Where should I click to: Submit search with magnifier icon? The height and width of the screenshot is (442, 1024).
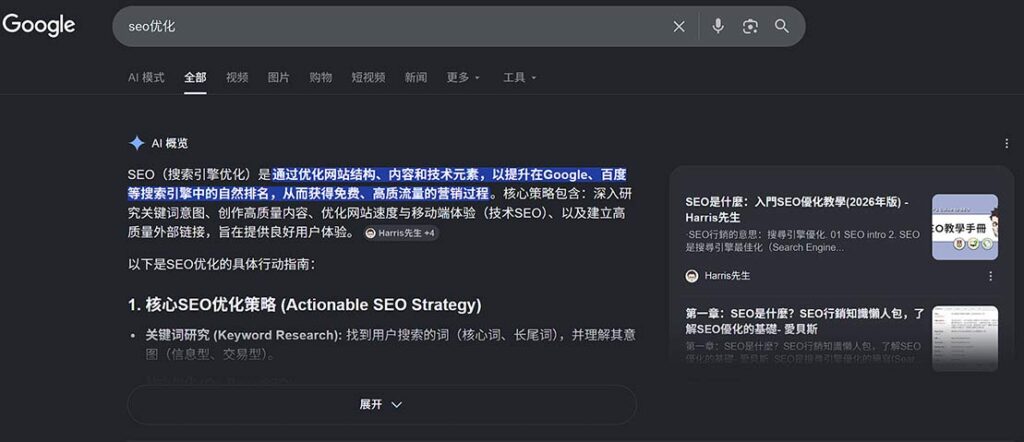(x=782, y=26)
